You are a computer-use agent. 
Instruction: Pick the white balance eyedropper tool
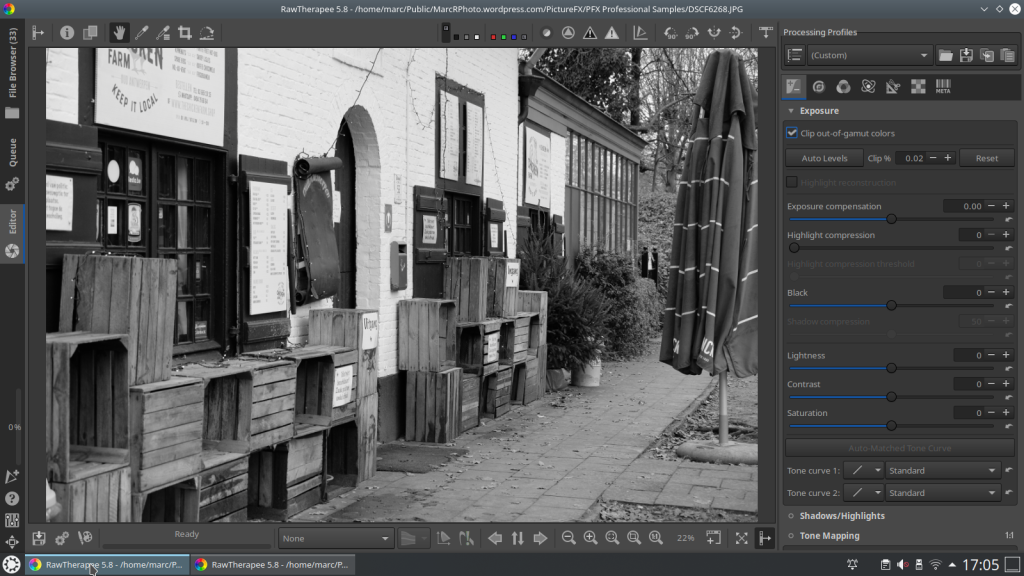(141, 32)
